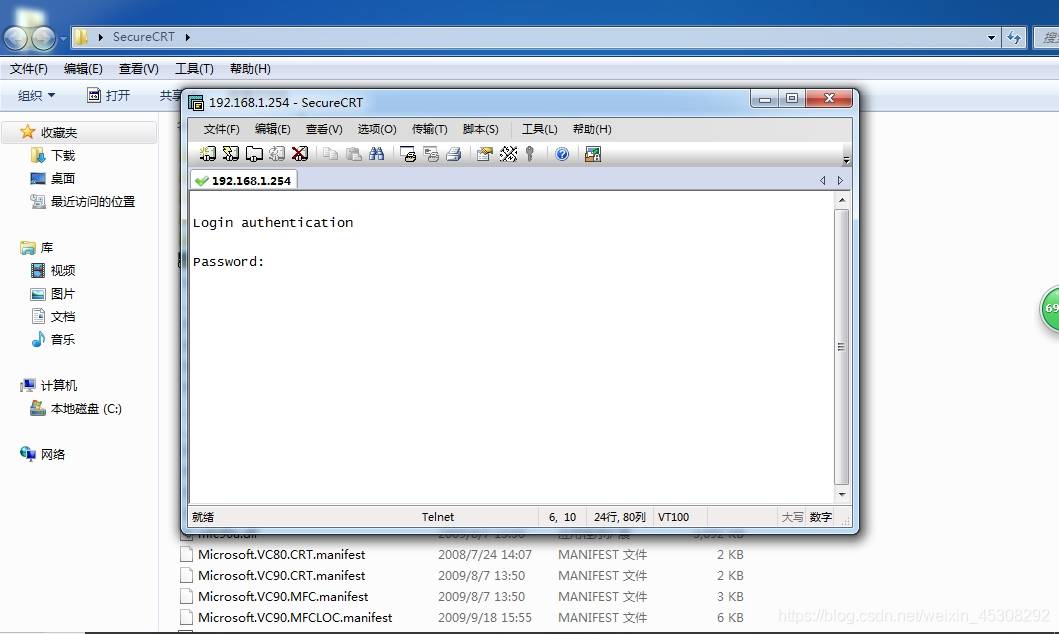Click the Print Screen icon
Viewport: 1059px width, 634px height.
point(408,154)
